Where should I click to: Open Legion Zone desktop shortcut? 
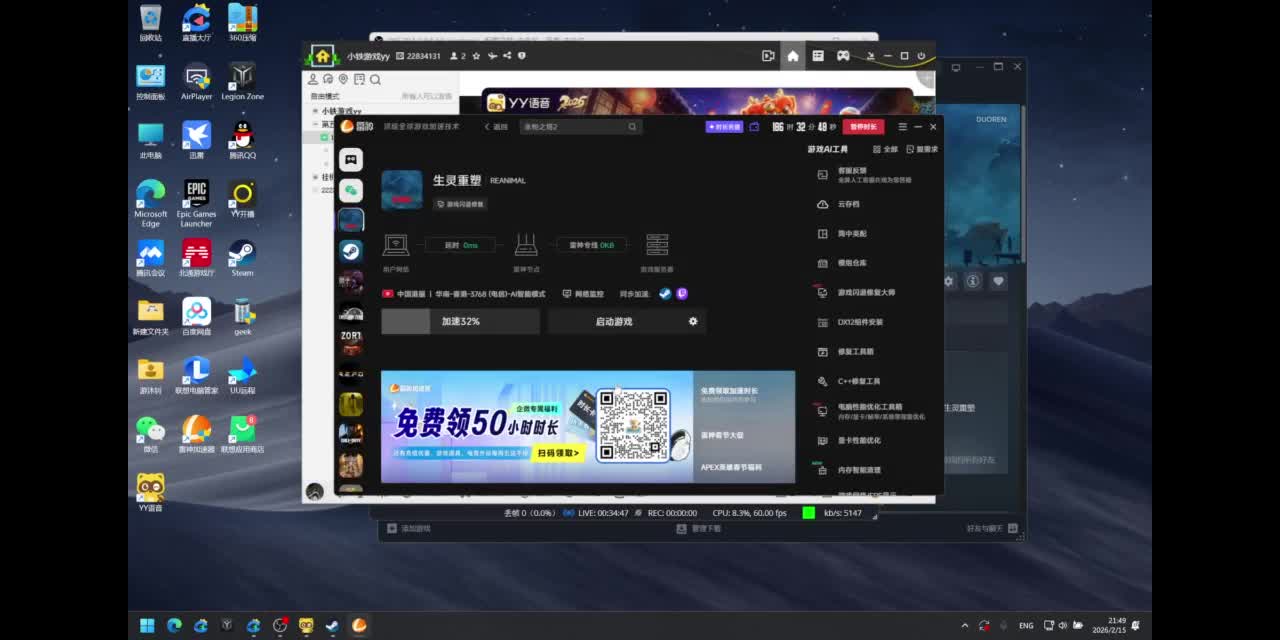coord(242,81)
